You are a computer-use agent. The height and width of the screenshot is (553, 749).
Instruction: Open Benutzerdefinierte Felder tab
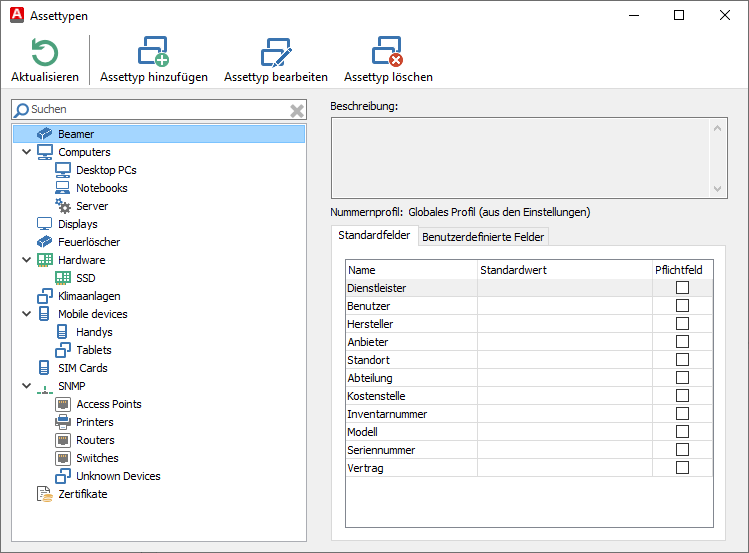(483, 237)
